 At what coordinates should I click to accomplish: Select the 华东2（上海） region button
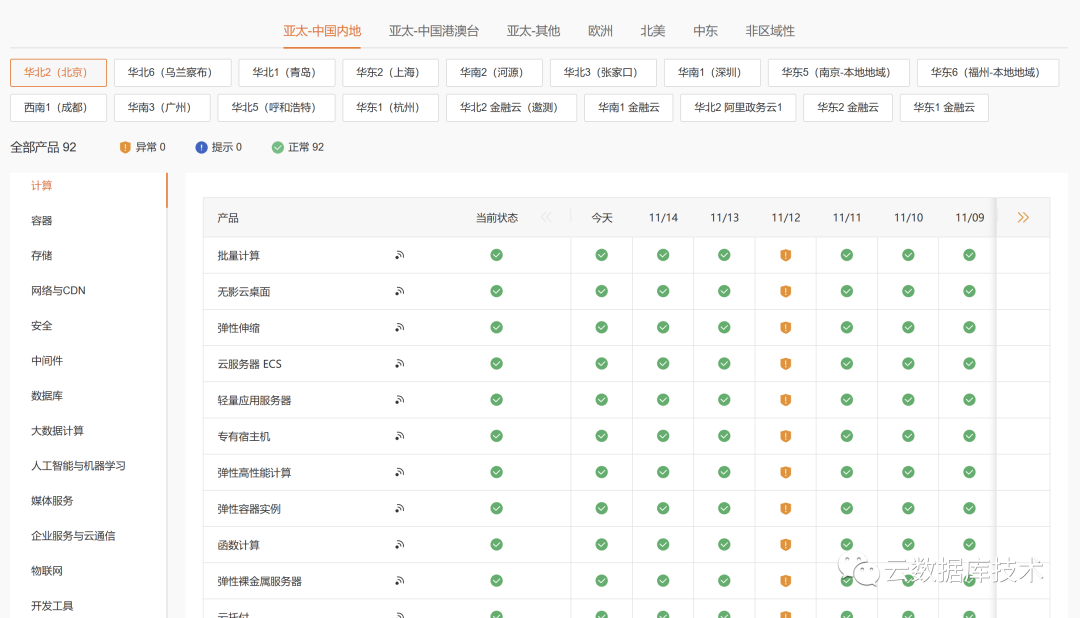pos(390,73)
